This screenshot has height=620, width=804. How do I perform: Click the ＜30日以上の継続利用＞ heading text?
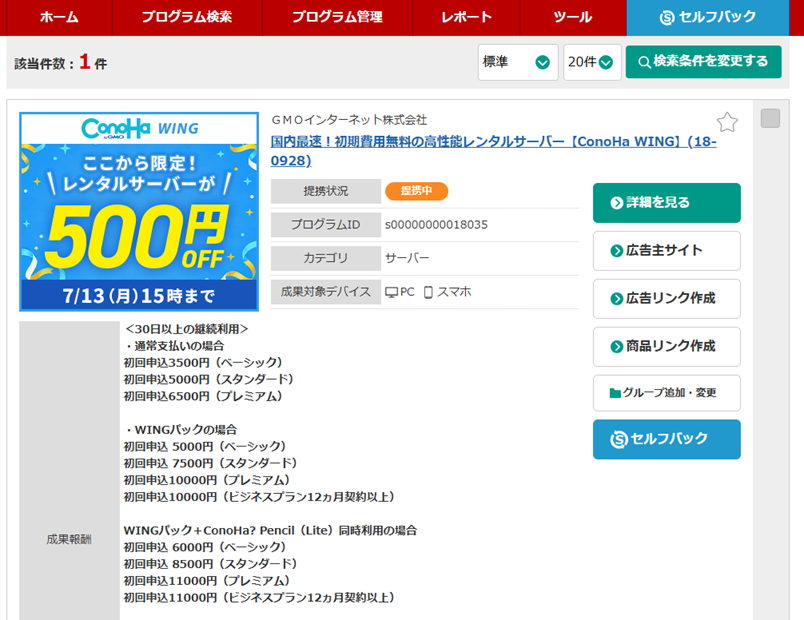[186, 329]
